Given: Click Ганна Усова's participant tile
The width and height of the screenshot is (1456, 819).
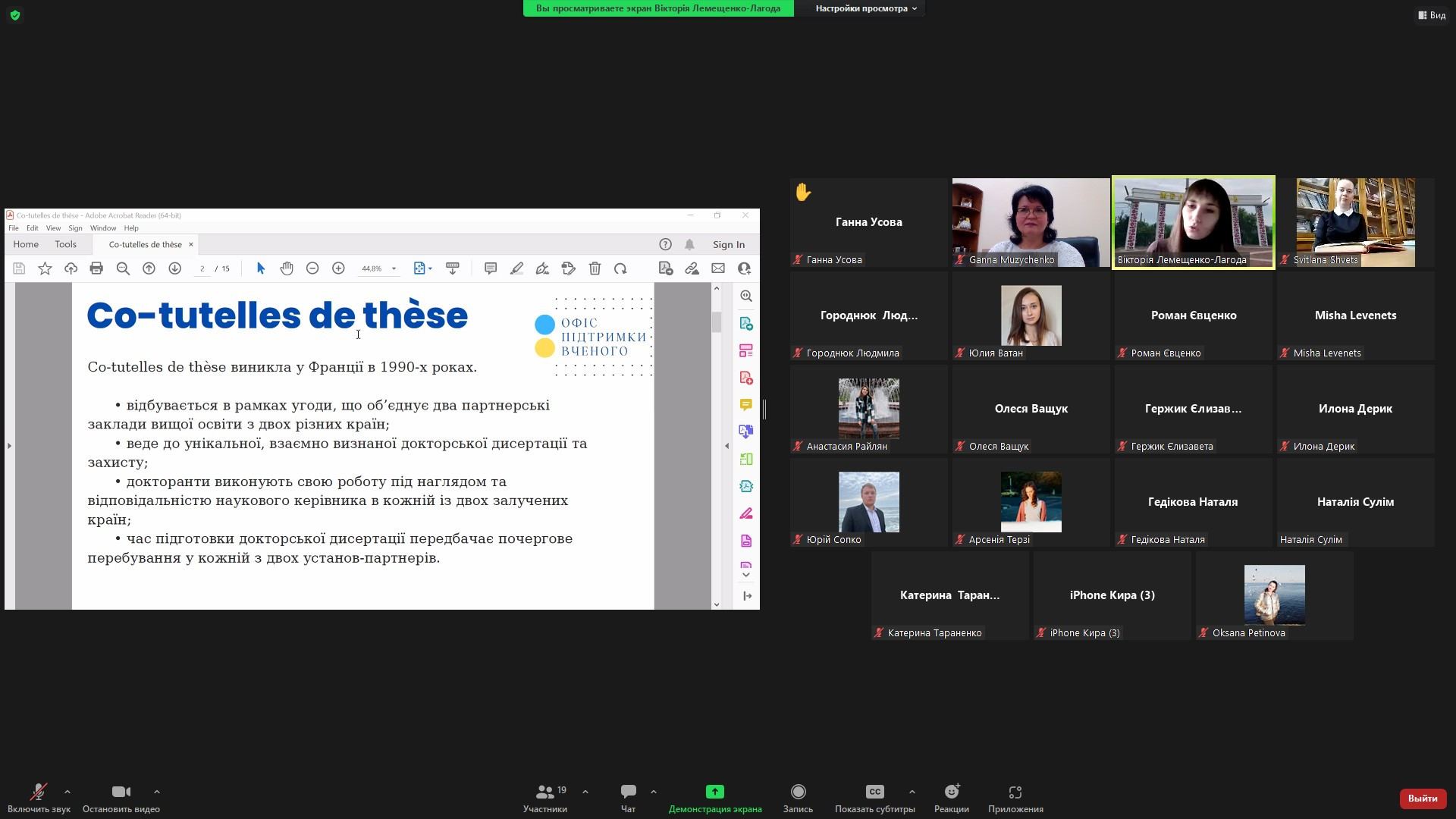Looking at the screenshot, I should coord(868,222).
